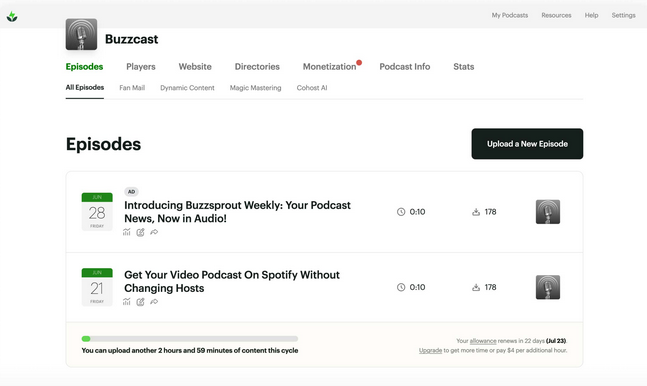Click 178 downloads count of Jun 21 episode
This screenshot has width=647, height=386.
click(x=490, y=287)
